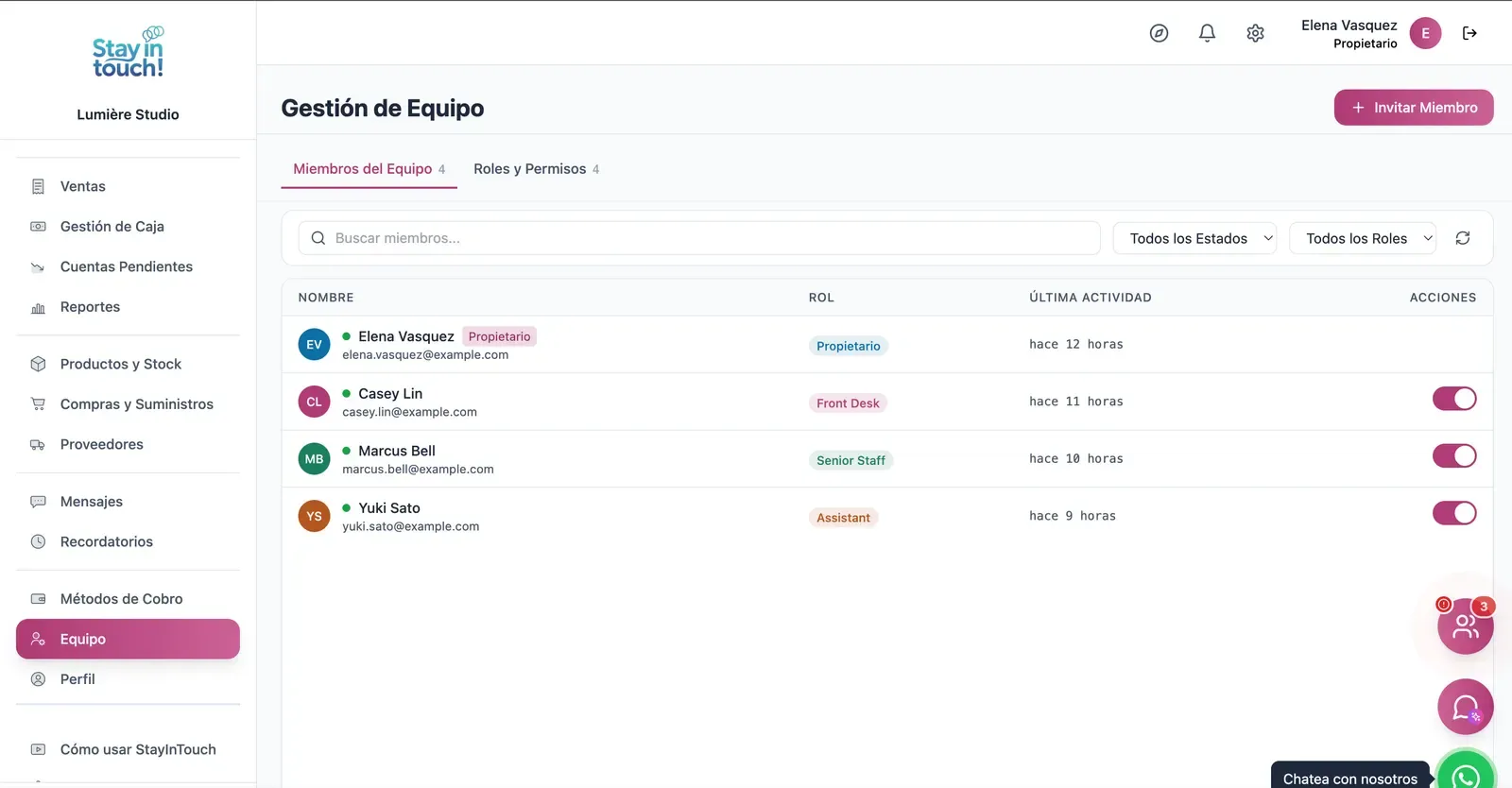The image size is (1512, 788).
Task: Expand the Todos los Estados dropdown
Action: pyautogui.click(x=1194, y=238)
